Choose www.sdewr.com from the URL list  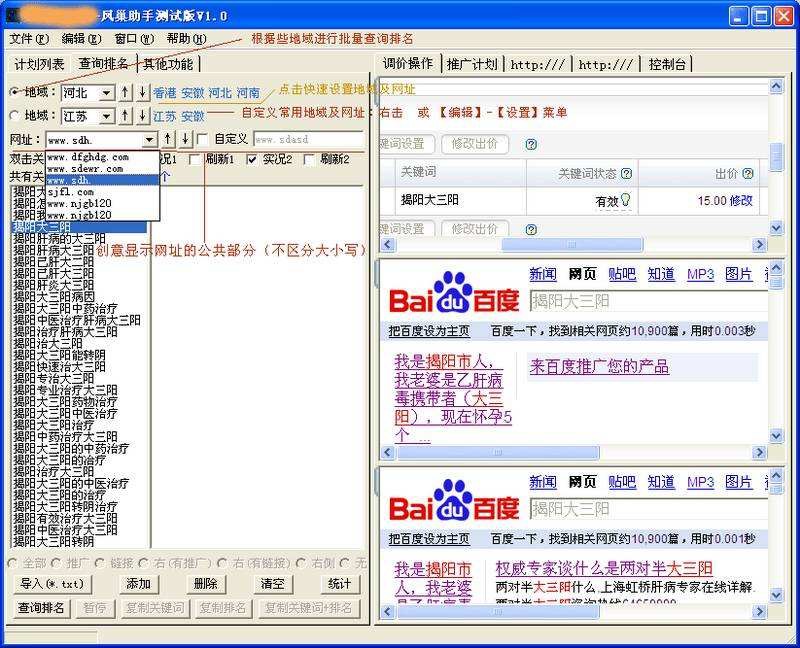click(103, 168)
